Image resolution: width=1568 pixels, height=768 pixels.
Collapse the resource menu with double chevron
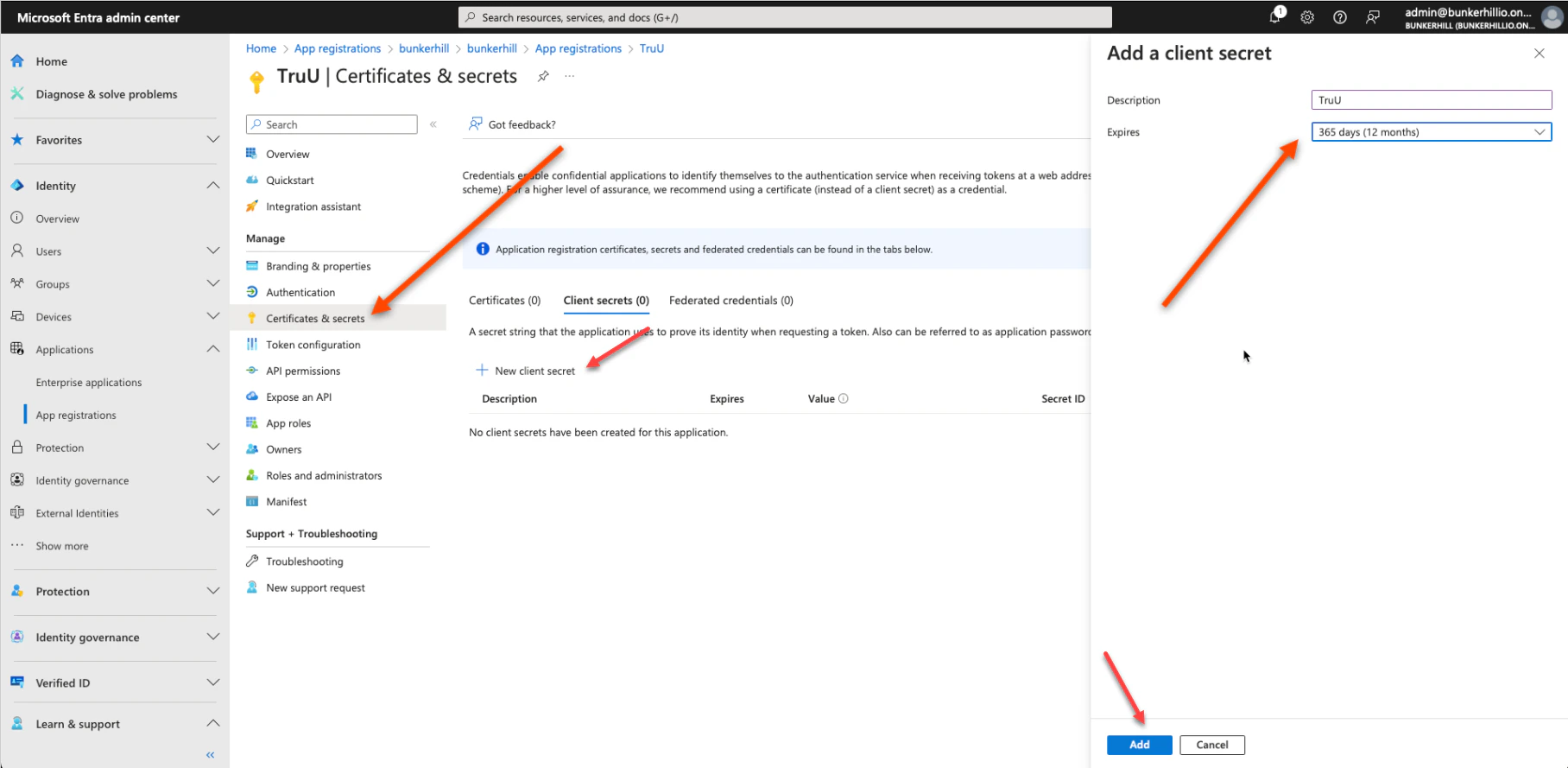click(x=433, y=124)
